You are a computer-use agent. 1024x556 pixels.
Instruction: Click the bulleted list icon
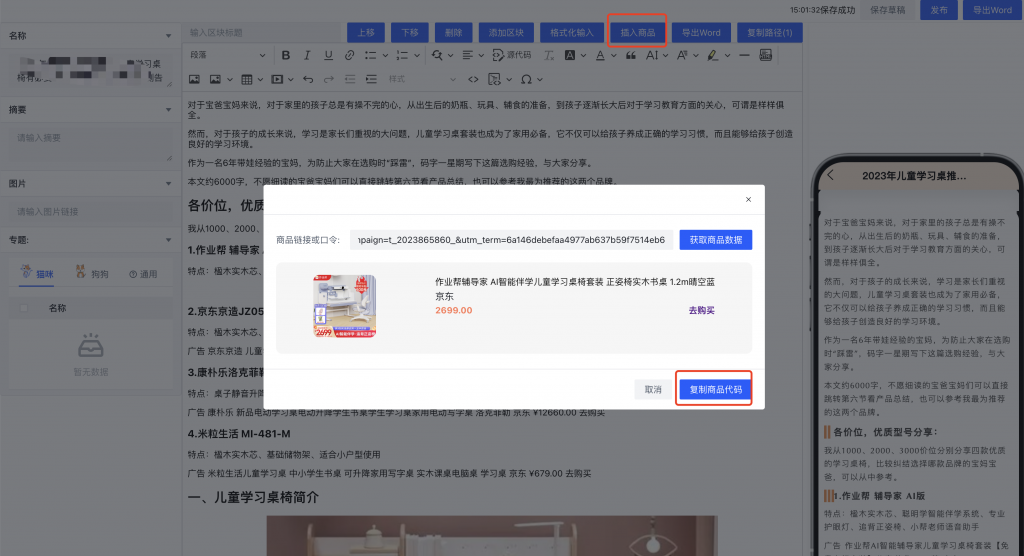[x=370, y=56]
